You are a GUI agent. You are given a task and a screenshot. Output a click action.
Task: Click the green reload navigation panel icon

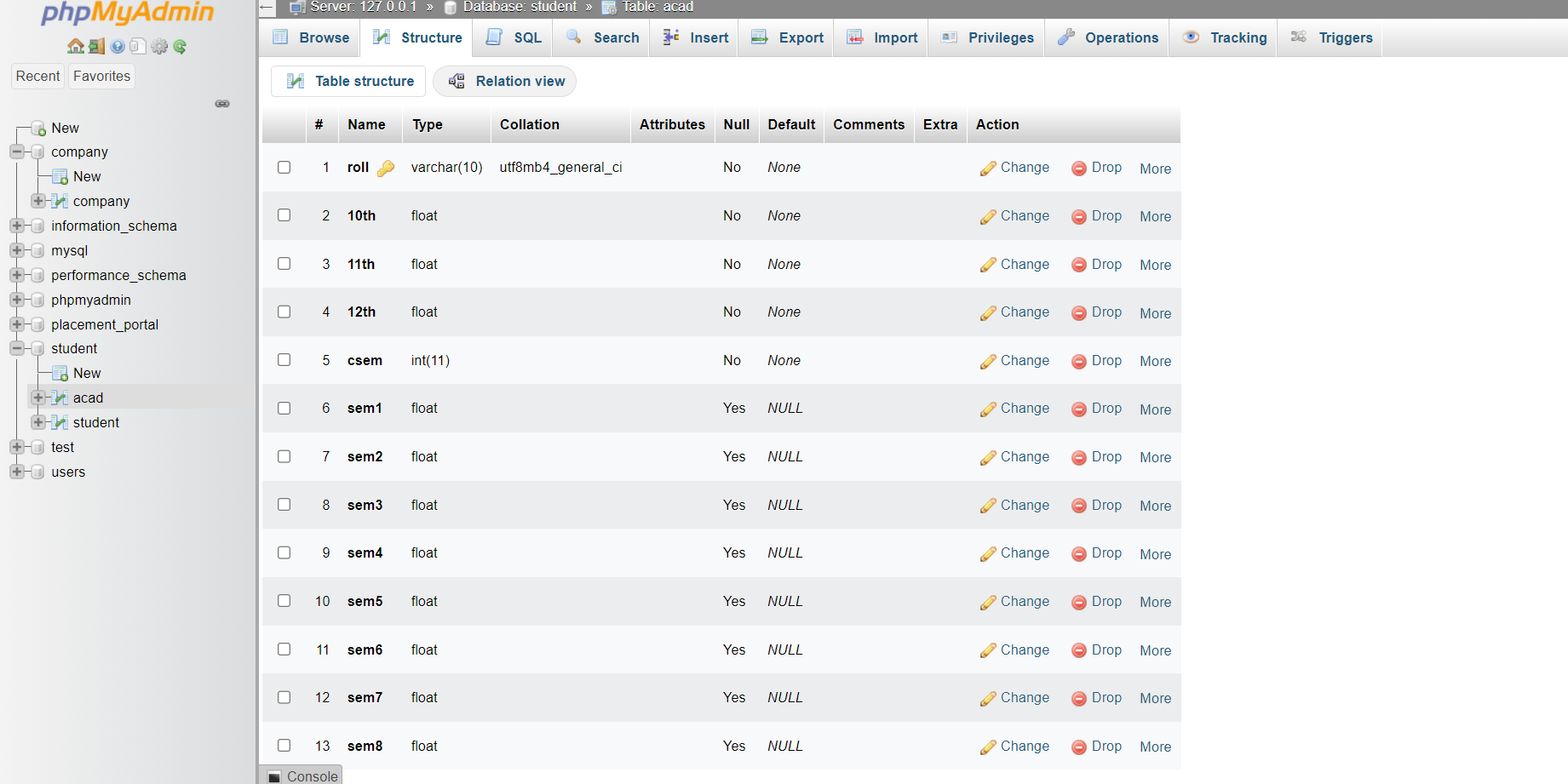point(180,46)
